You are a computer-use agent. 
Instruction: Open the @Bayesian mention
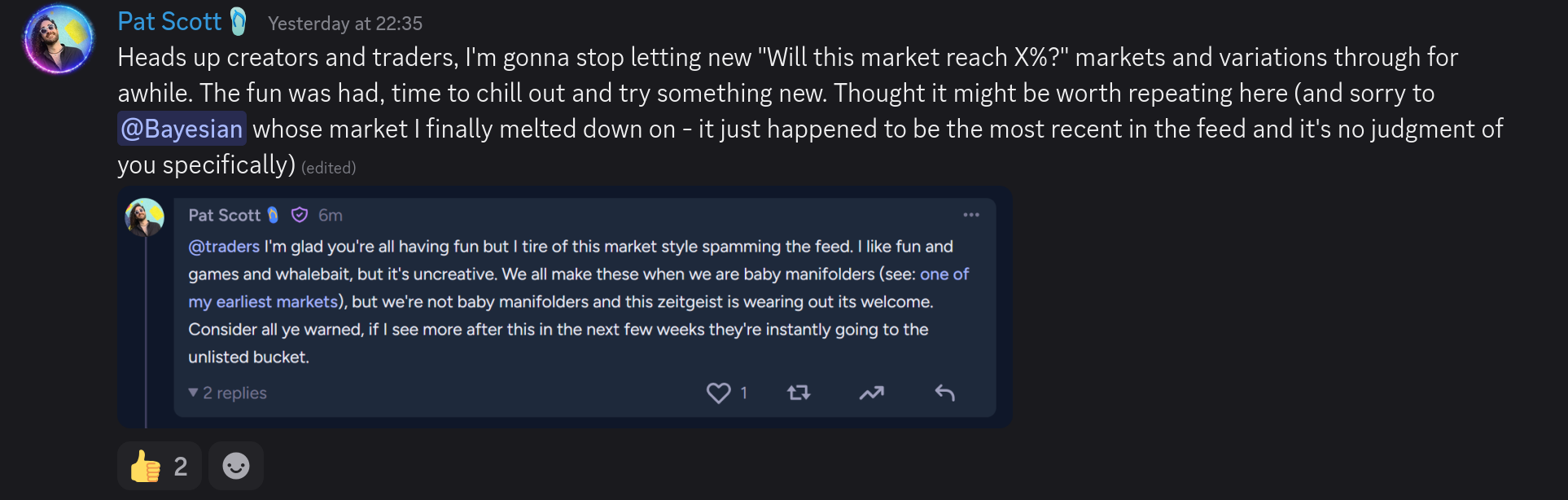[182, 129]
